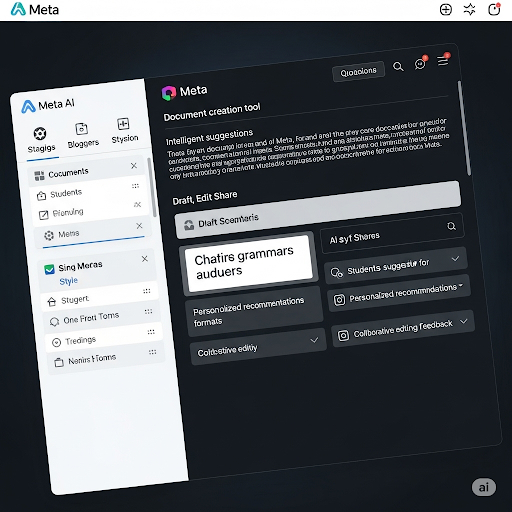Click the icon on Collborative edting Feedback row

point(343,335)
